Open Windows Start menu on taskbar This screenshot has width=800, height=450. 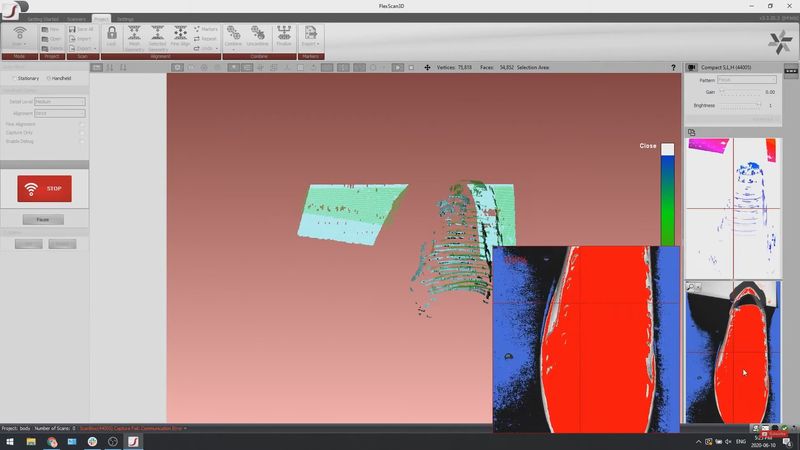click(x=10, y=441)
